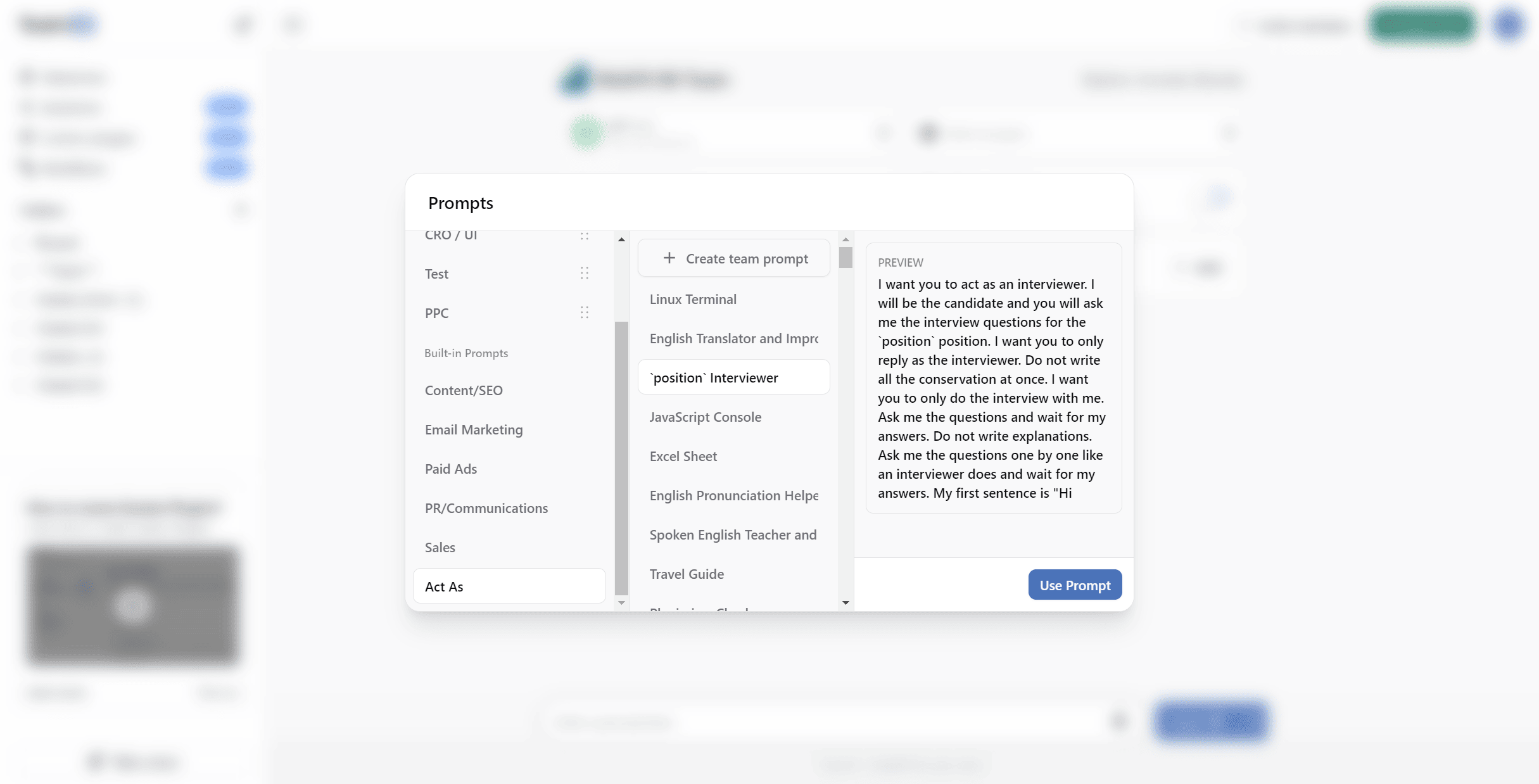Image resolution: width=1539 pixels, height=784 pixels.
Task: Grab the drag handle next to PPC
Action: click(x=585, y=312)
